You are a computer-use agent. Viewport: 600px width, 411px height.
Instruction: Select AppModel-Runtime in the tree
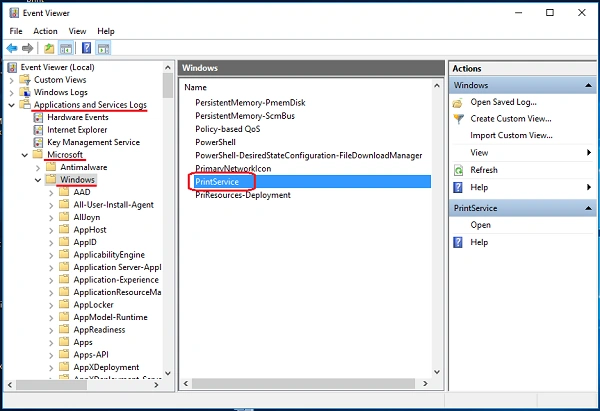(x=111, y=317)
